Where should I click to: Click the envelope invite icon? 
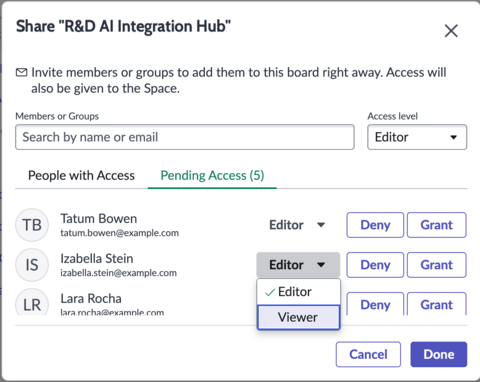(x=22, y=72)
